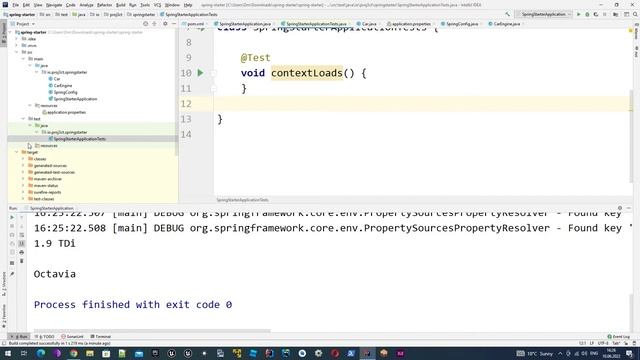Viewport: 640px width, 360px height.
Task: Open the Build menu
Action: pos(120,5)
